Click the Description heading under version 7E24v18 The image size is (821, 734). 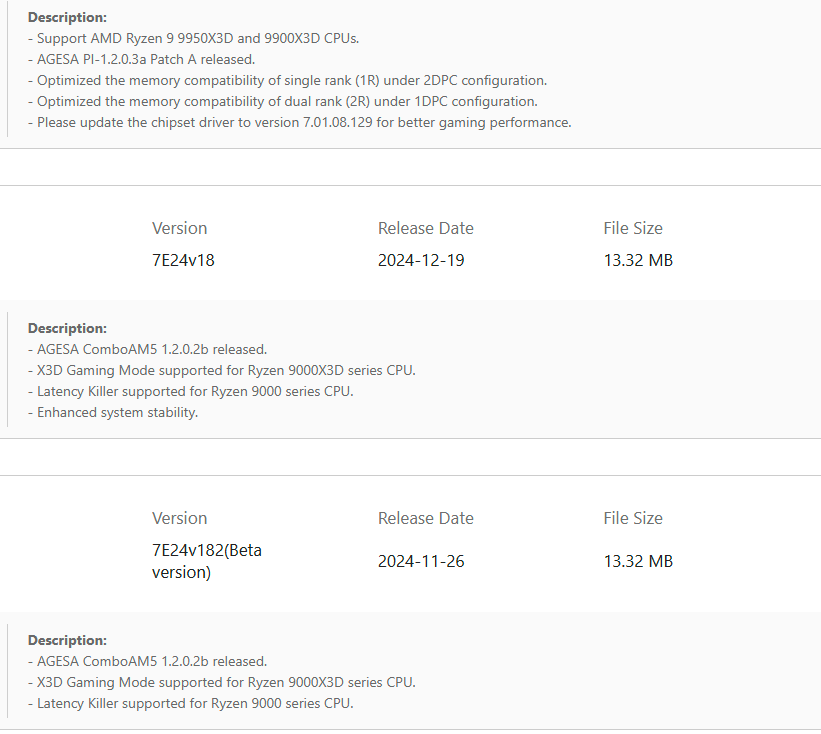67,328
